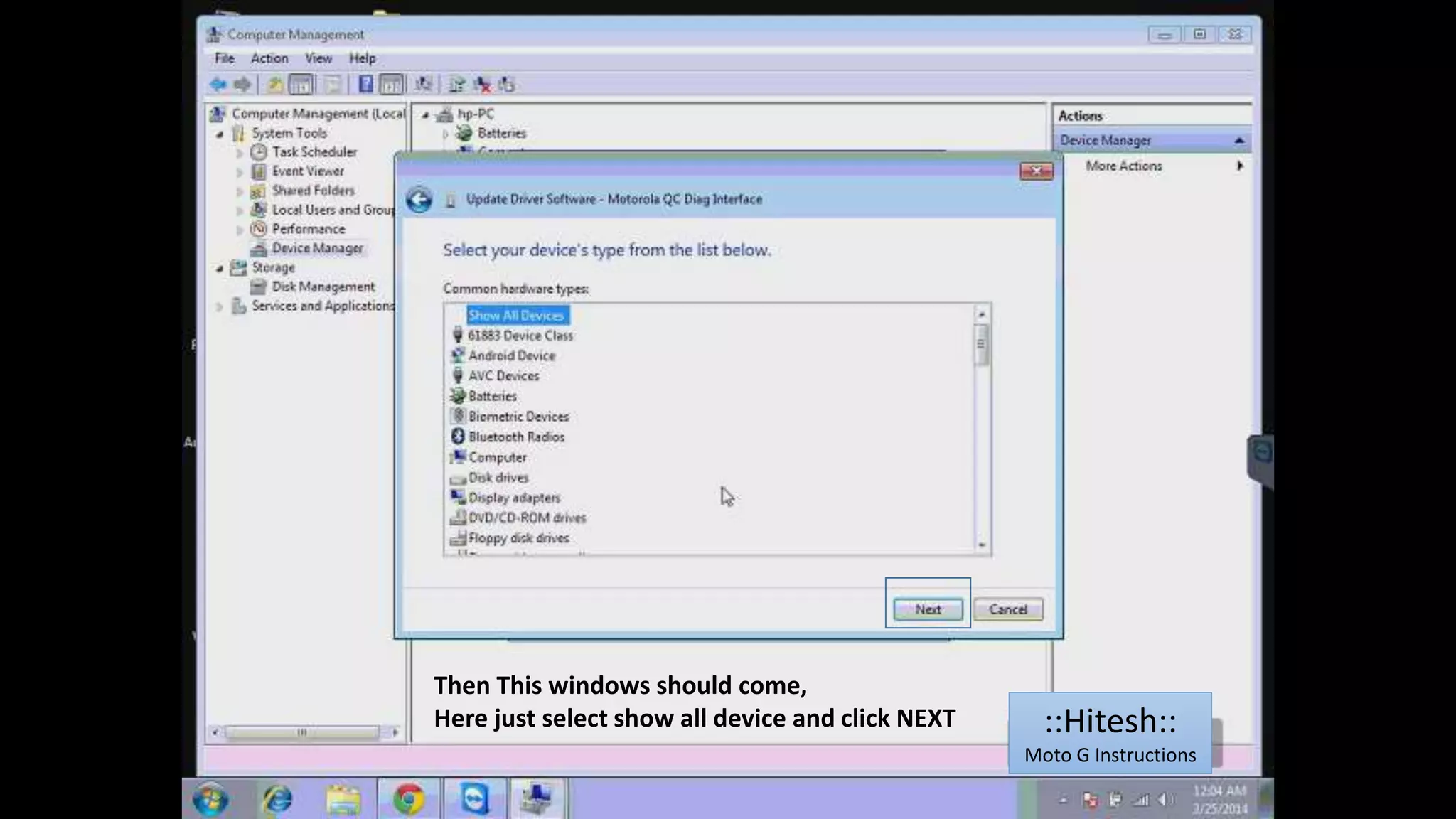Click the Update driver toolbar icon

click(457, 85)
